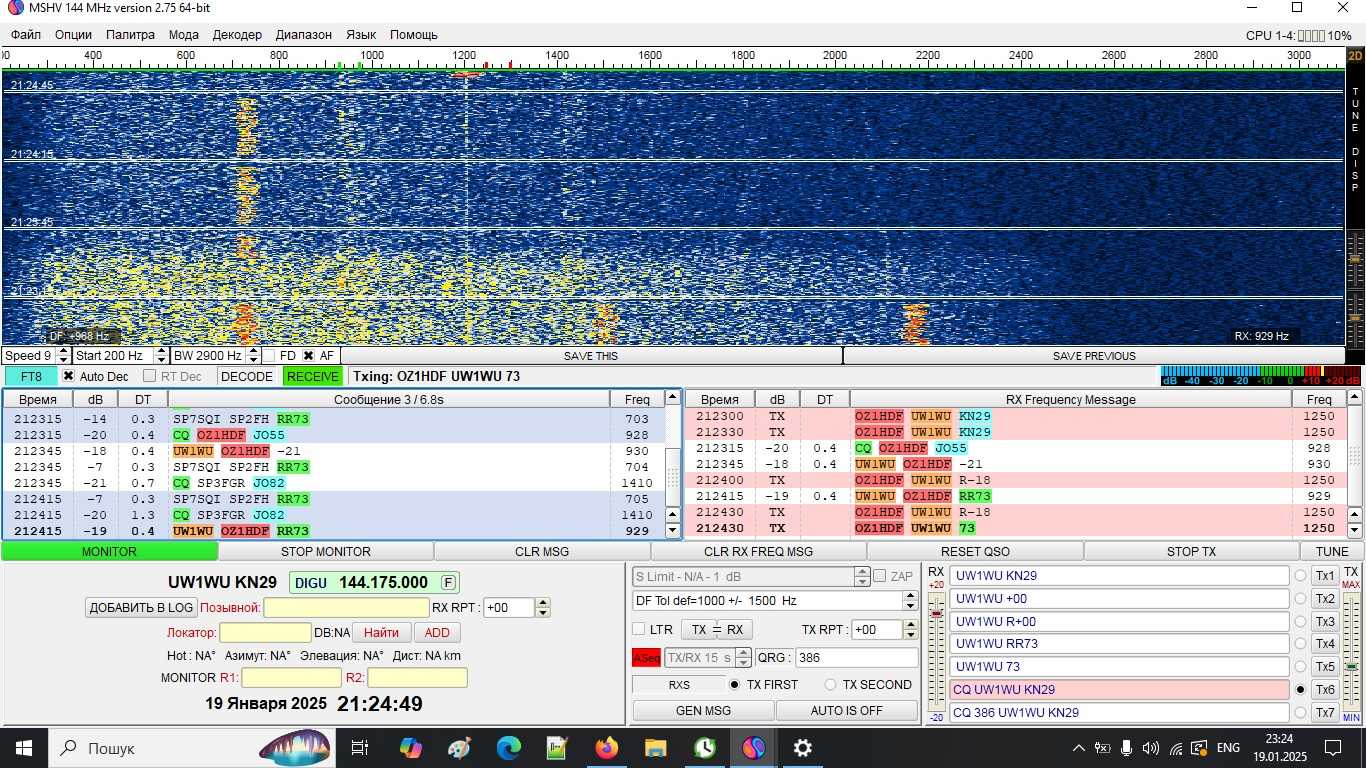Click the battery/power tray icon

[1103, 748]
